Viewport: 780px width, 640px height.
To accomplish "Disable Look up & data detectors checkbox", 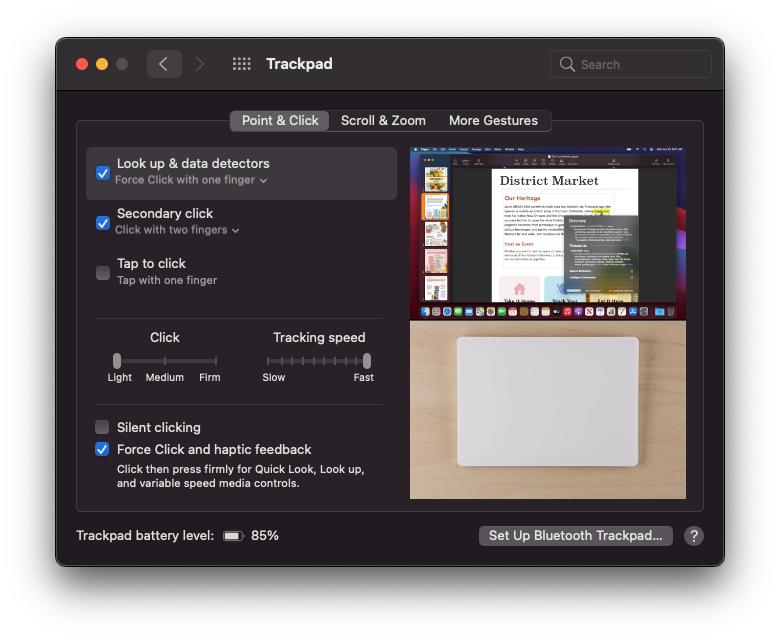I will pos(103,173).
